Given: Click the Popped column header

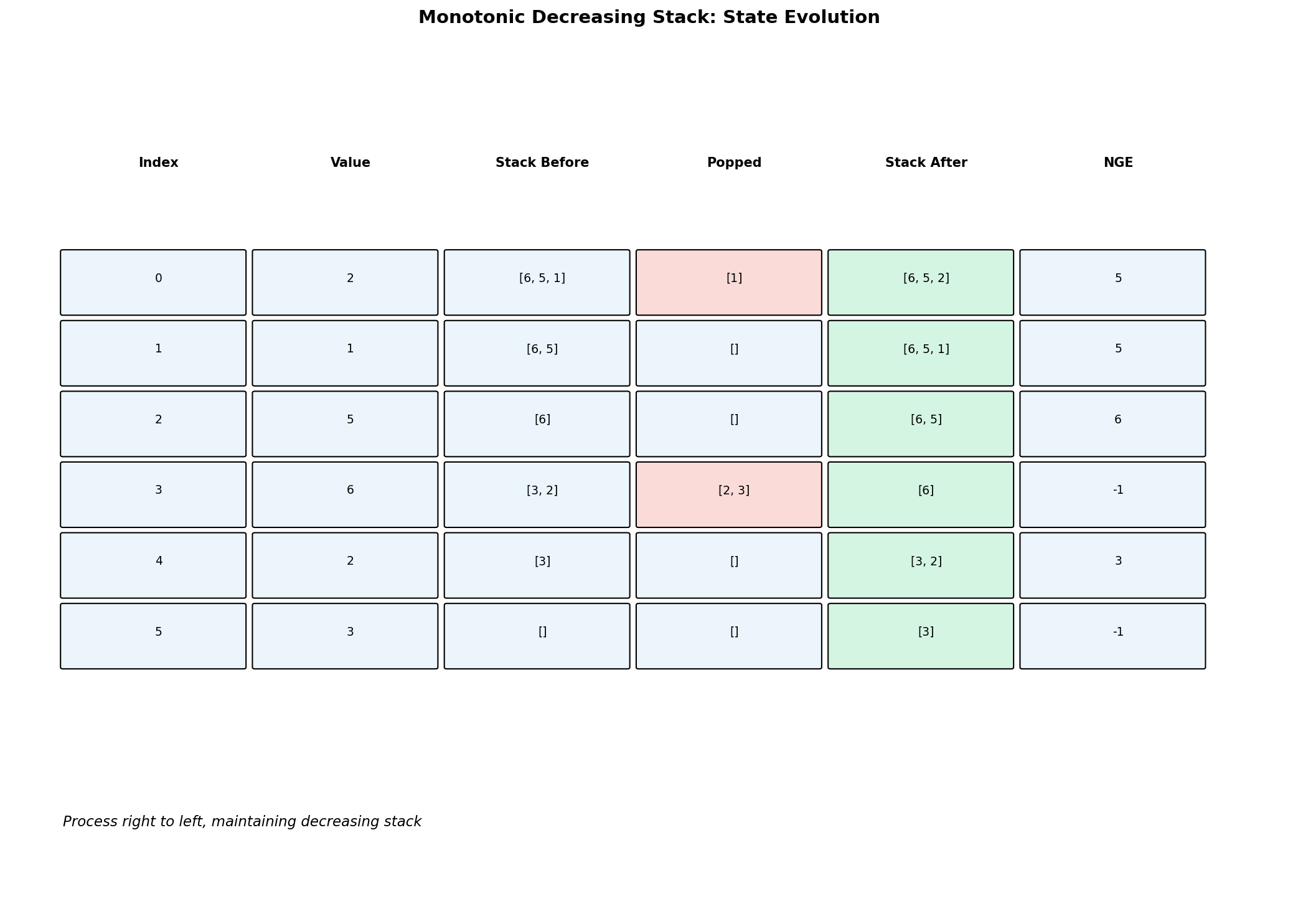Looking at the screenshot, I should click(734, 163).
